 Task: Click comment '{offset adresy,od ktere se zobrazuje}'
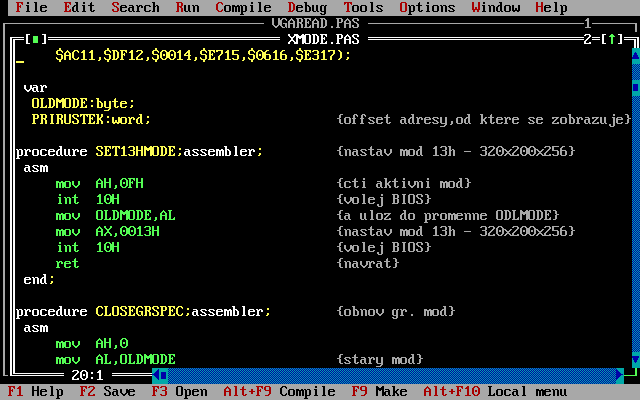pyautogui.click(x=484, y=119)
